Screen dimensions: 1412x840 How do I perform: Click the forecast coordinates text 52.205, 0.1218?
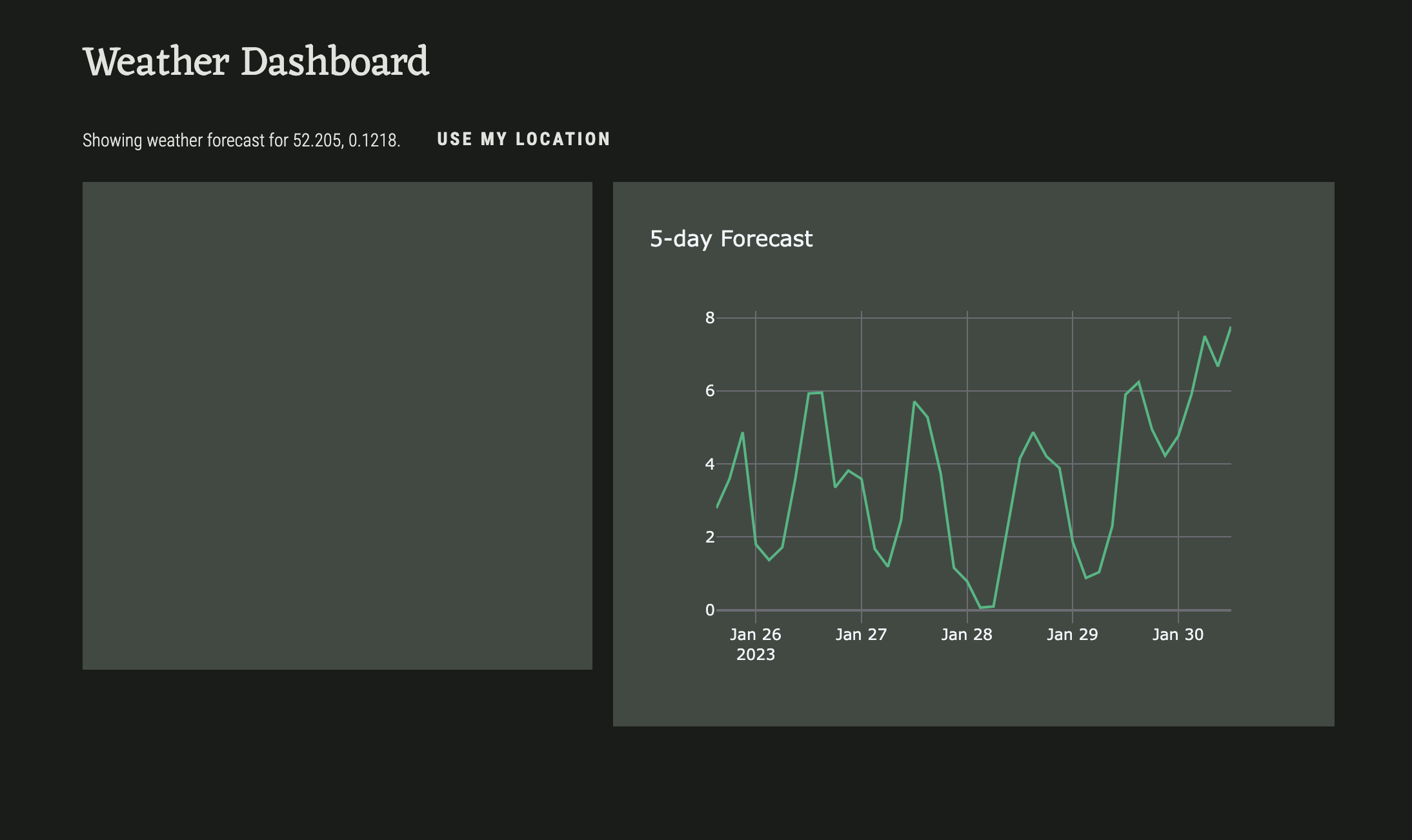point(346,141)
